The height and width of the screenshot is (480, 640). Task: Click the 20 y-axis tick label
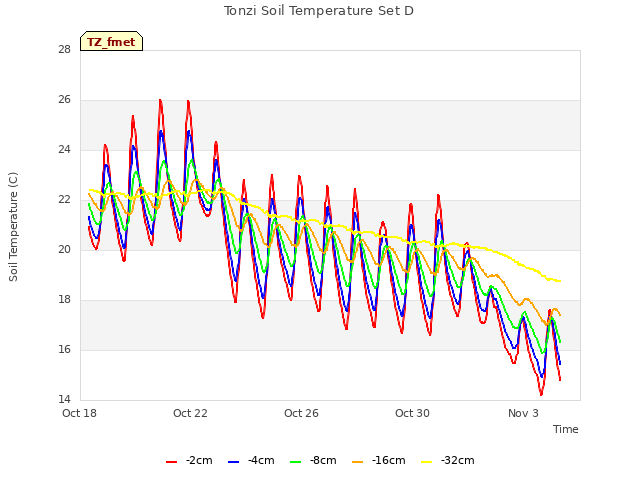pyautogui.click(x=64, y=249)
